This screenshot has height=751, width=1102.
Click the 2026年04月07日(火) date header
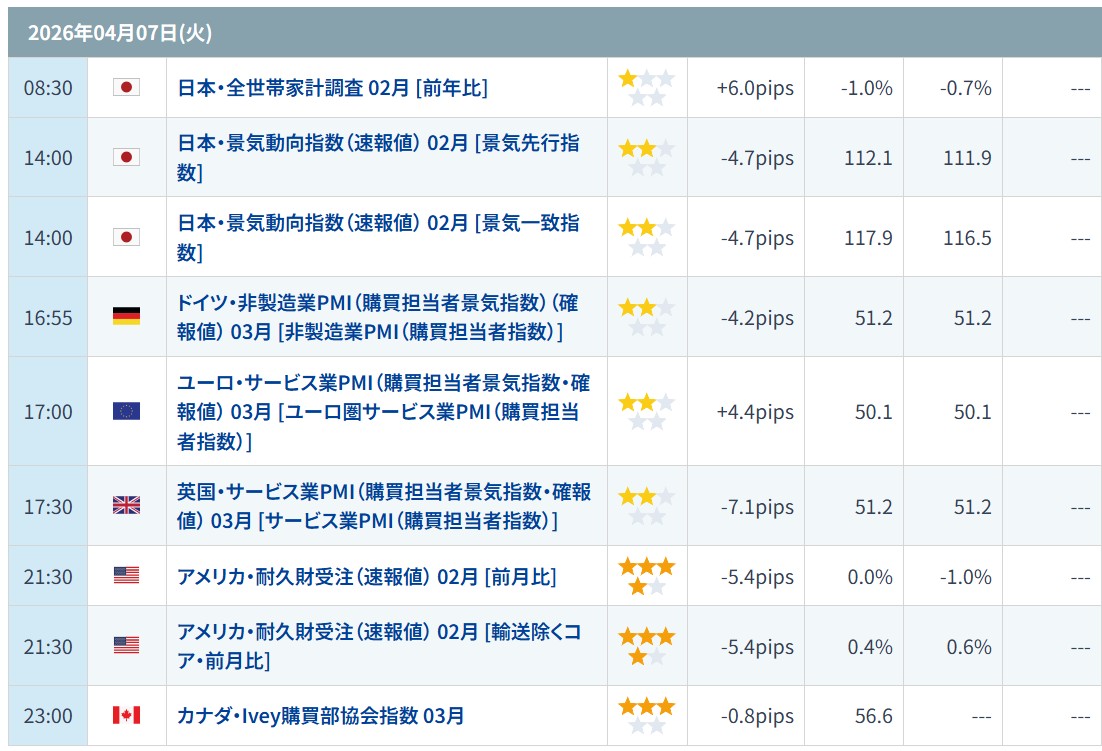pyautogui.click(x=120, y=33)
